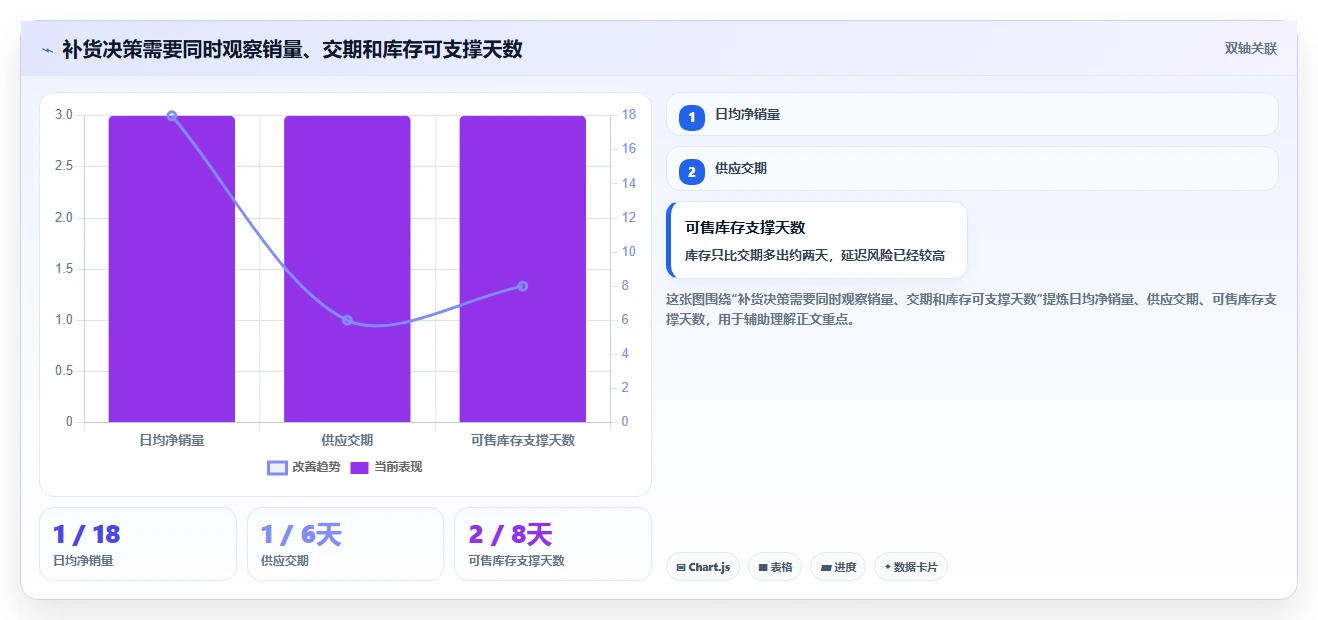The width and height of the screenshot is (1318, 620).
Task: Click the lightning icon beside the title
Action: 47,49
